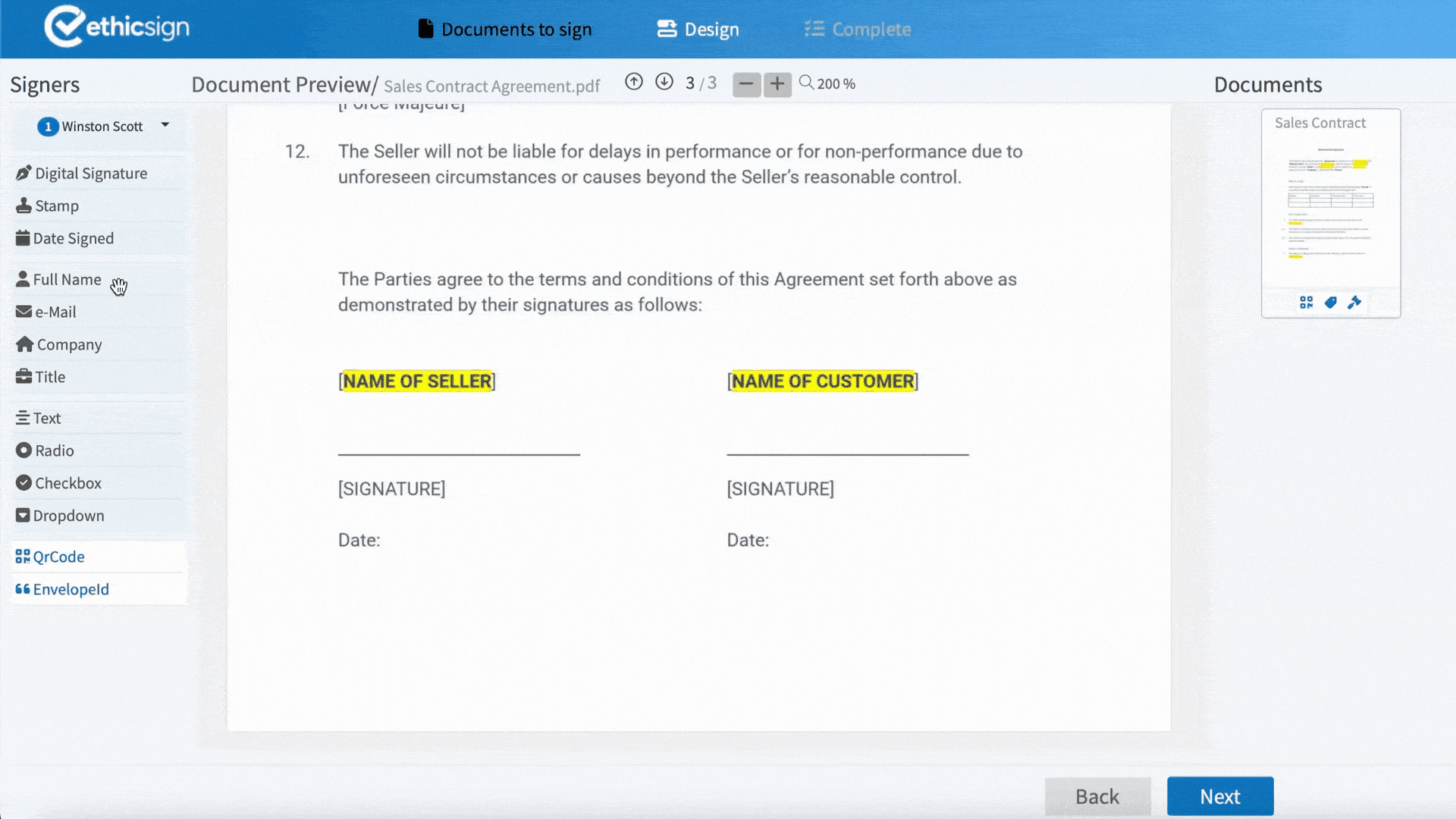1456x819 pixels.
Task: Switch to the Design tab
Action: coord(698,30)
